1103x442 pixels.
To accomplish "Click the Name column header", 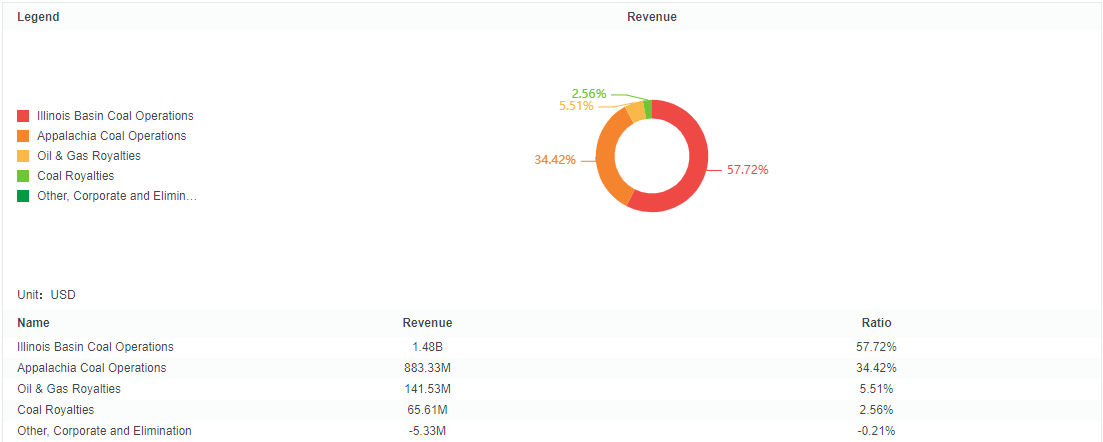I will pos(33,323).
